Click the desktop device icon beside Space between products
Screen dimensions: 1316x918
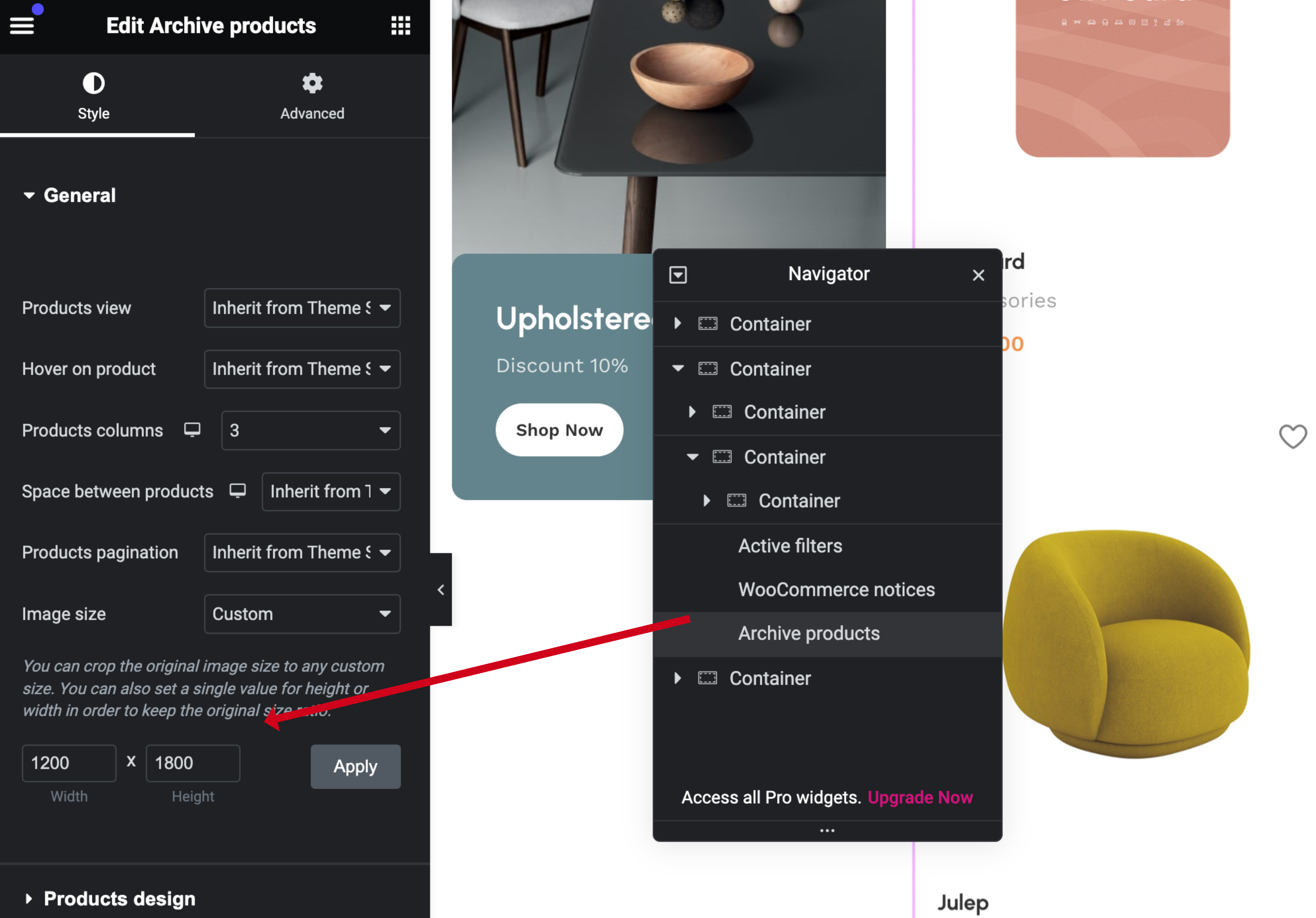pyautogui.click(x=238, y=490)
